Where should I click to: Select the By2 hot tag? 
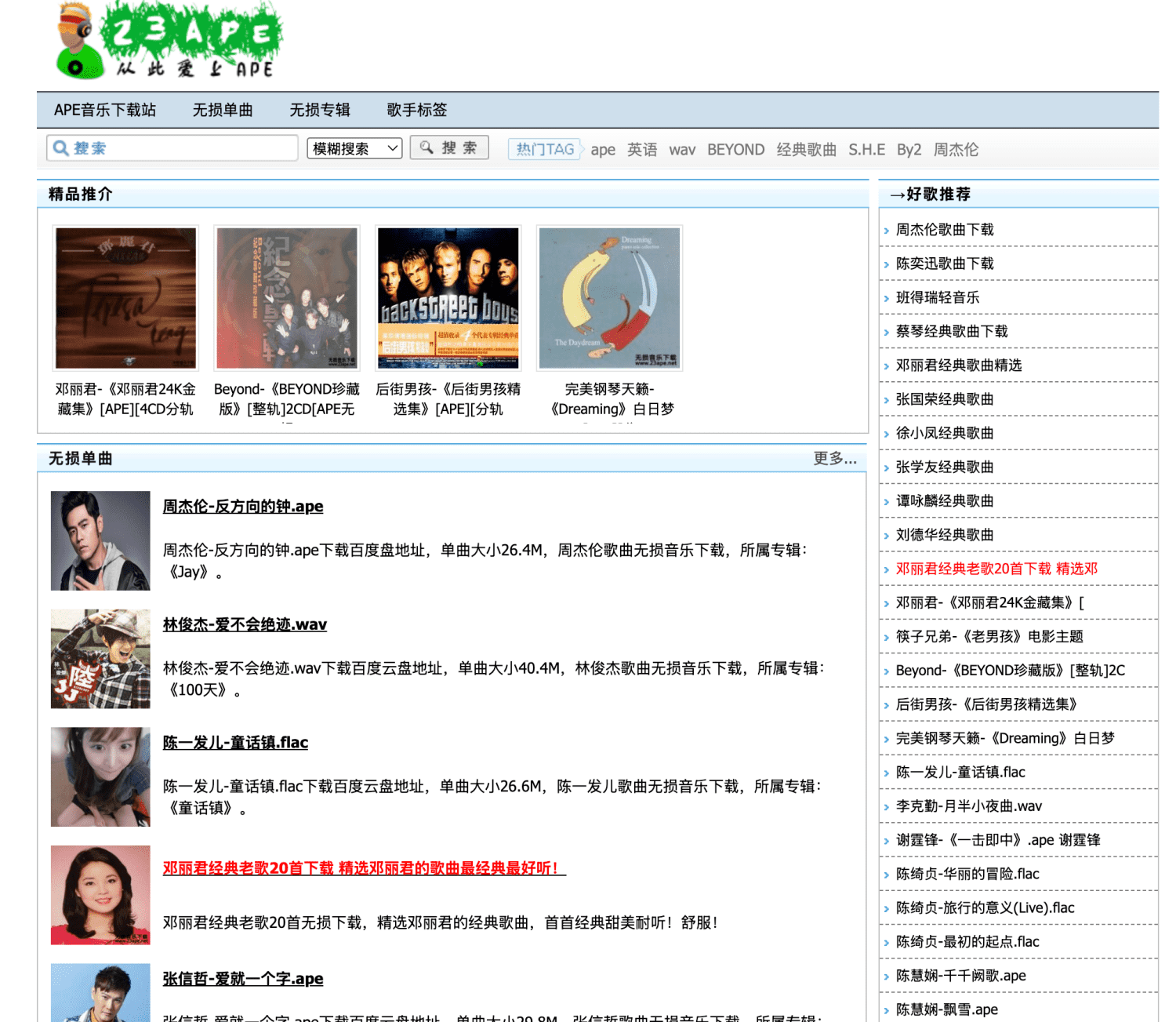tap(909, 150)
